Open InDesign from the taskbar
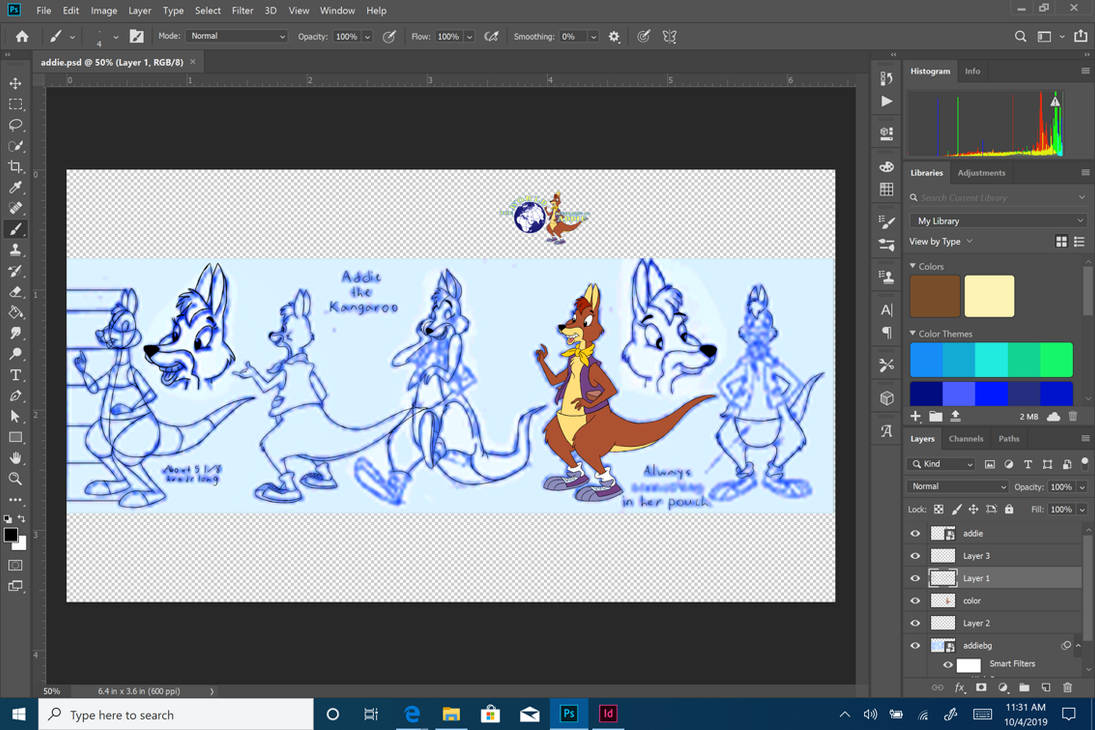The image size is (1095, 730). pos(608,714)
